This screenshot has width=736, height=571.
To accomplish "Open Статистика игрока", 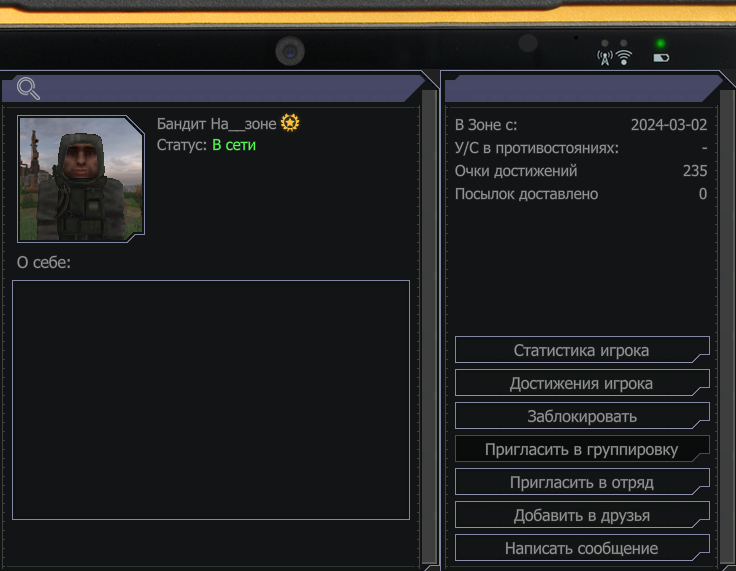I will click(582, 350).
